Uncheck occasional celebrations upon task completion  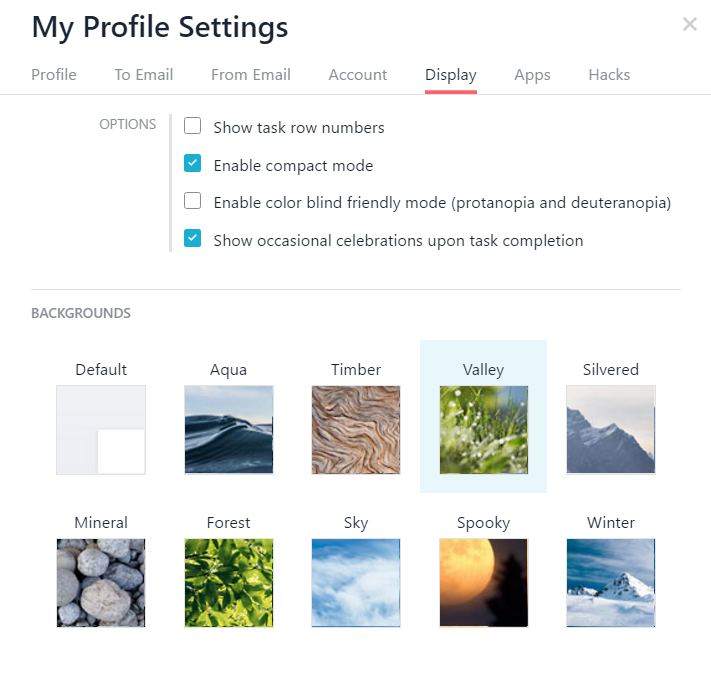(x=193, y=239)
